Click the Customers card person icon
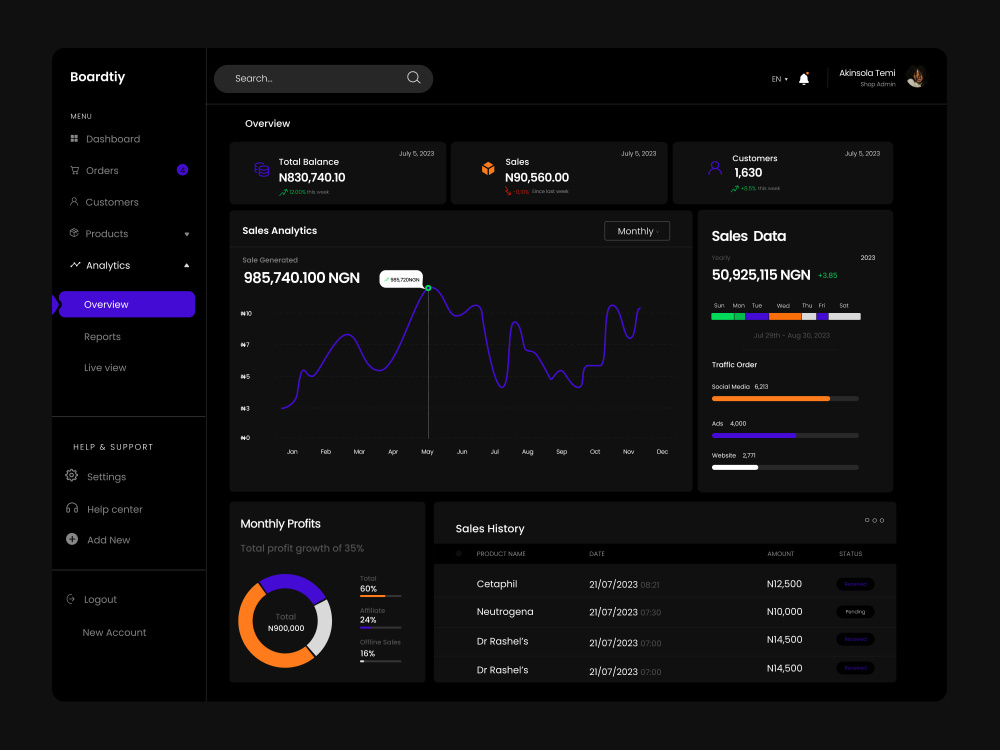The width and height of the screenshot is (1000, 750). coord(715,168)
